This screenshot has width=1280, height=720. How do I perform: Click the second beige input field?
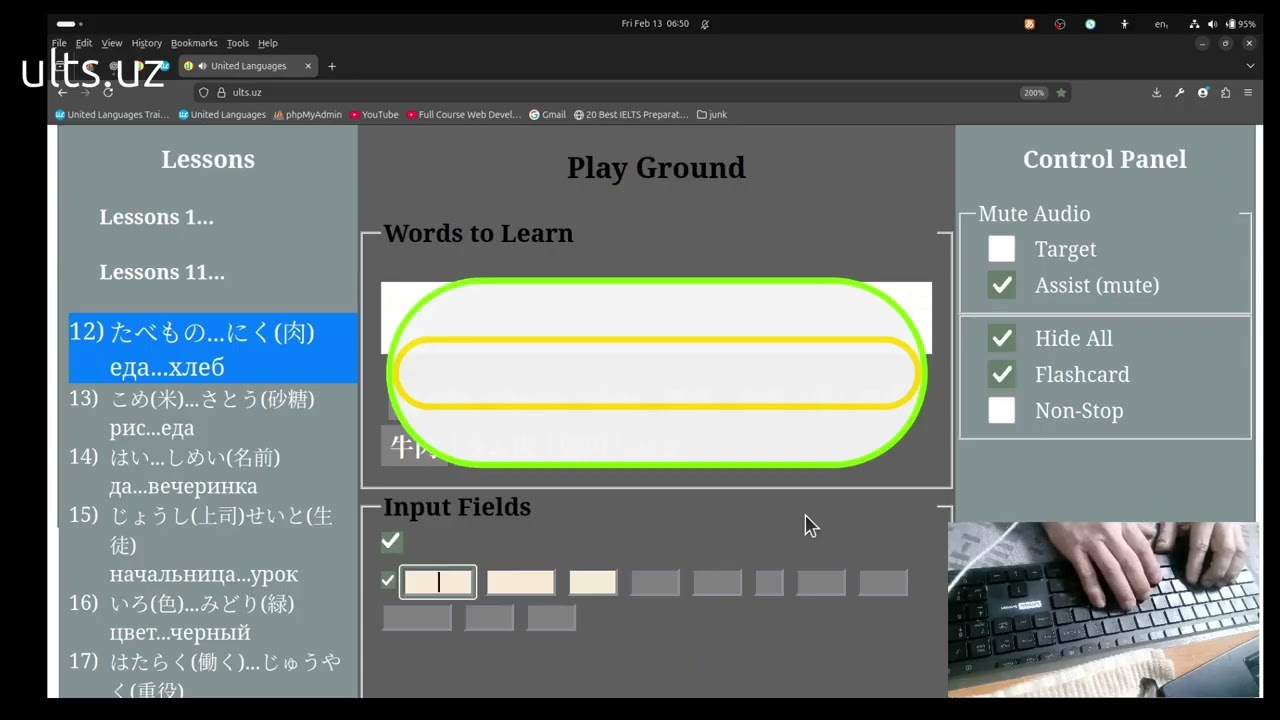click(x=520, y=582)
